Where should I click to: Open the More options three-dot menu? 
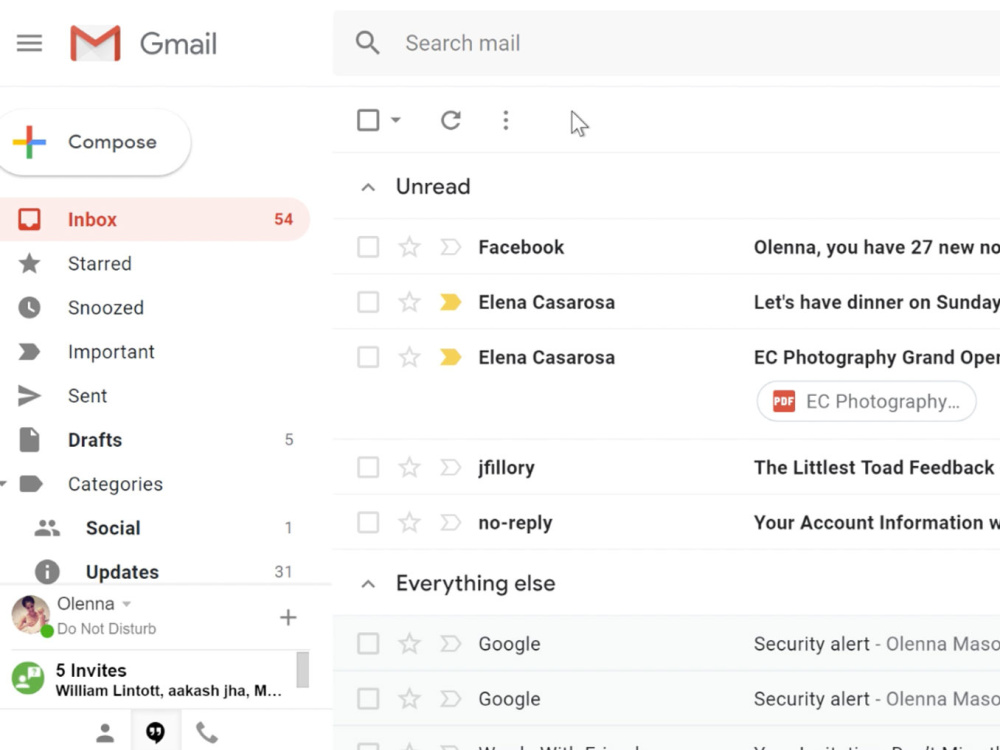pyautogui.click(x=506, y=120)
